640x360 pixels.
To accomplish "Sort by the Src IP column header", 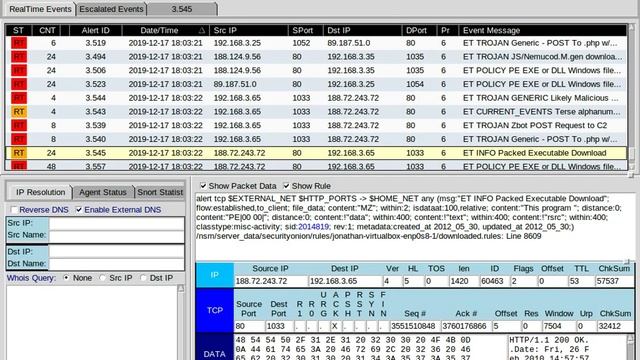I will (x=249, y=30).
